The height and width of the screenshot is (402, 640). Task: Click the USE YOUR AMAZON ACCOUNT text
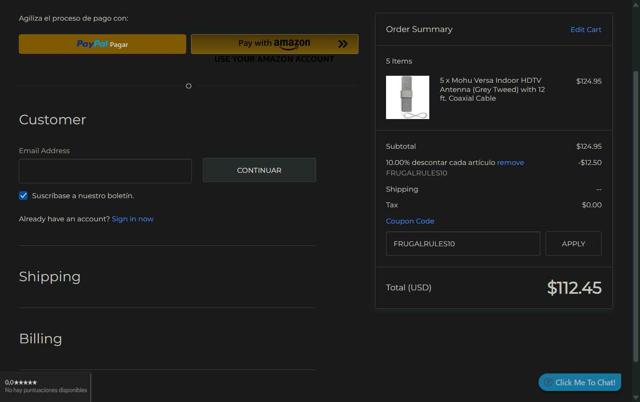coord(274,59)
